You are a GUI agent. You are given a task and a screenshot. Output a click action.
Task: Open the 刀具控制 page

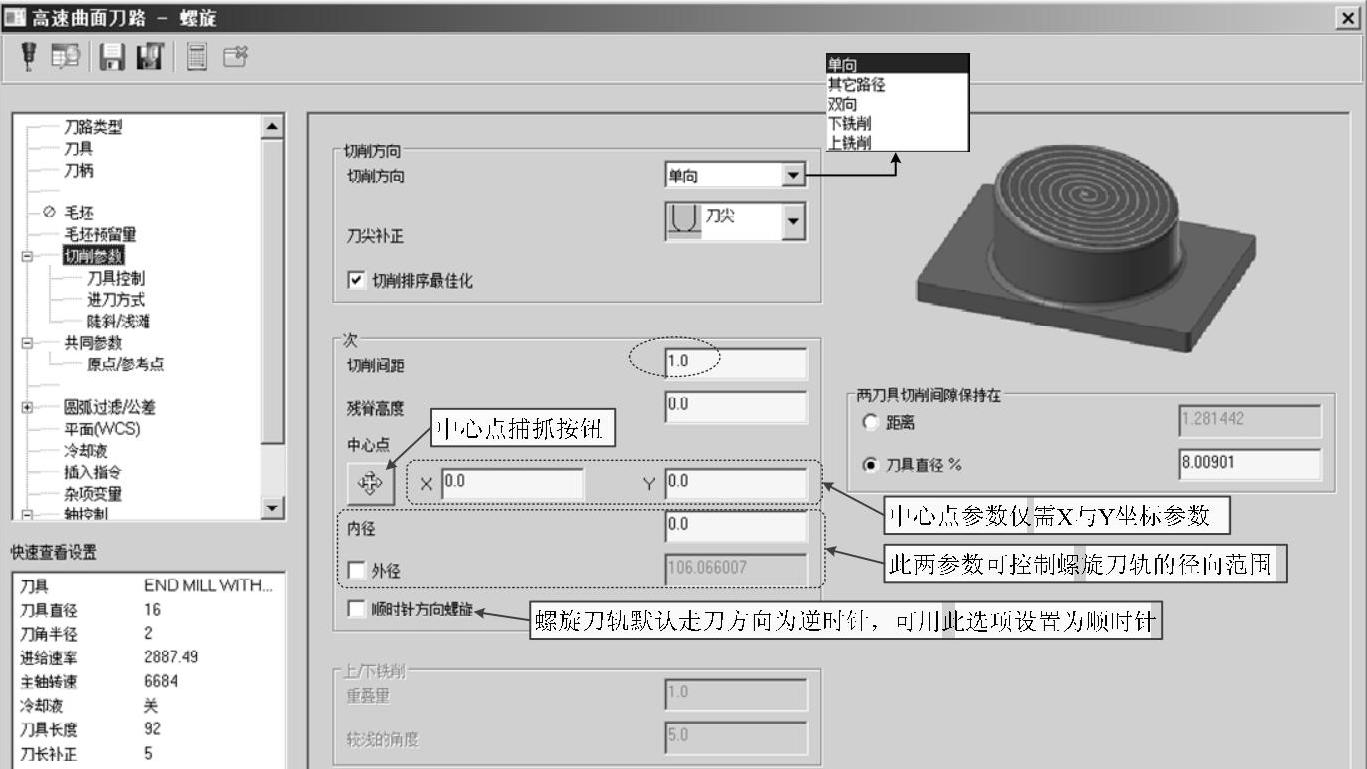116,277
